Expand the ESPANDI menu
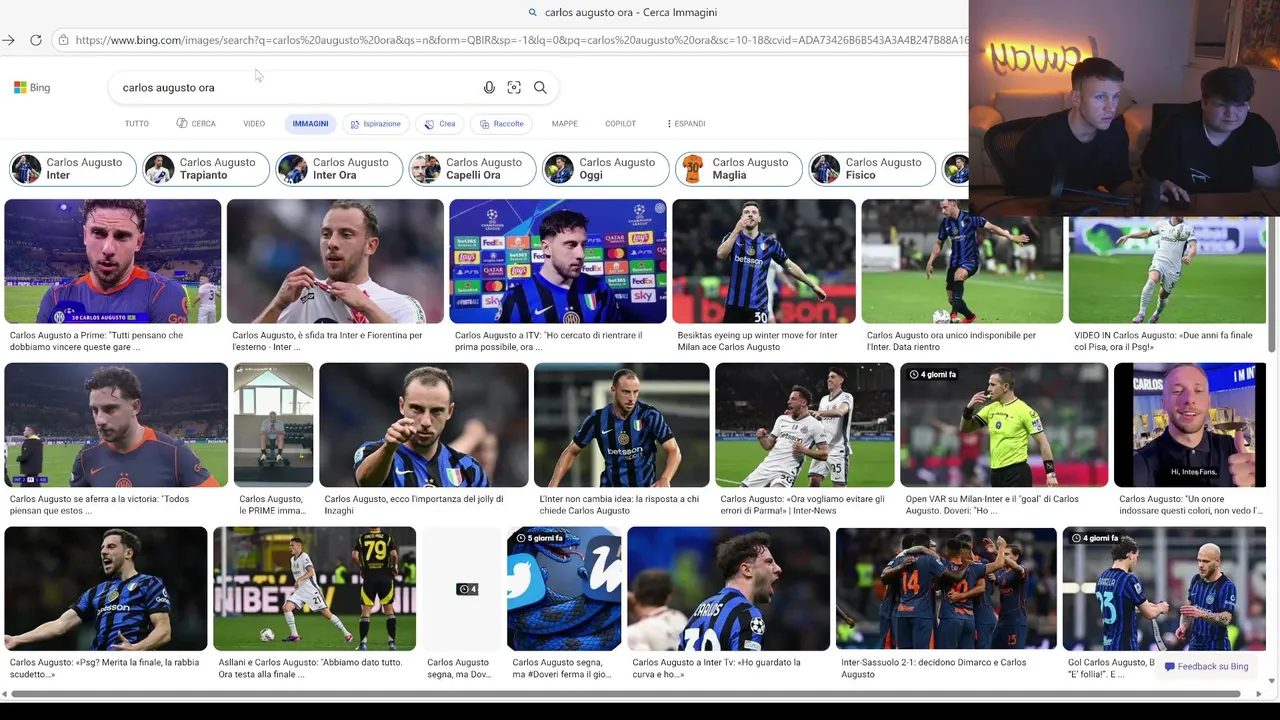Viewport: 1280px width, 720px height. pos(686,124)
